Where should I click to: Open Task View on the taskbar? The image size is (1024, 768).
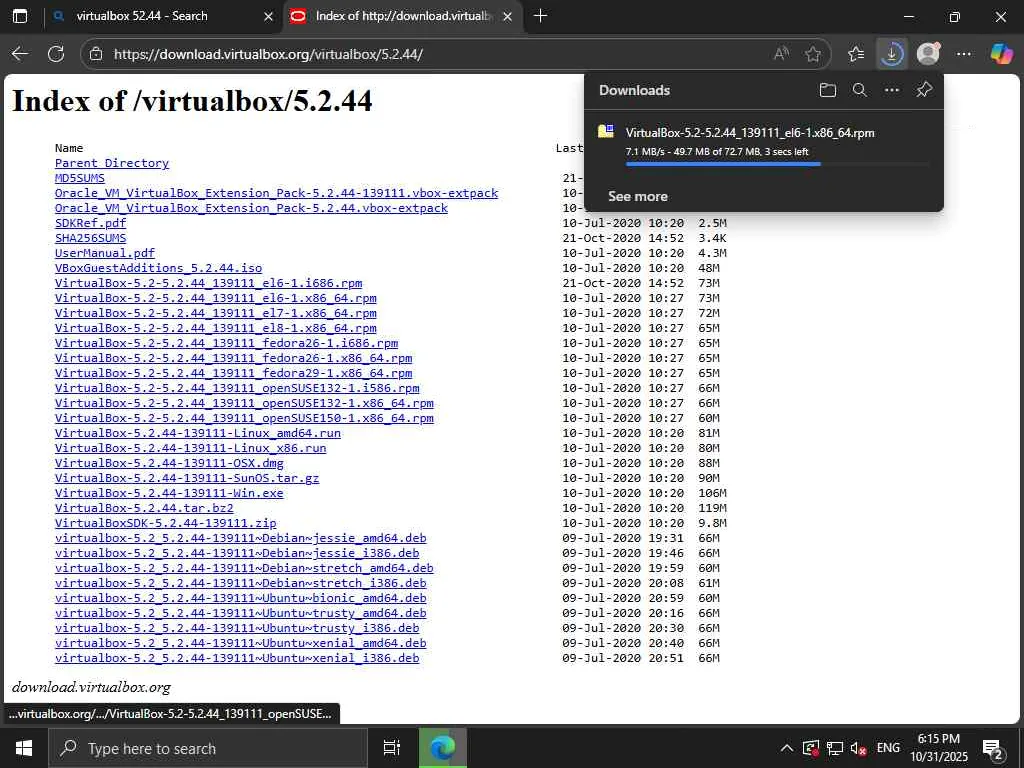point(392,748)
